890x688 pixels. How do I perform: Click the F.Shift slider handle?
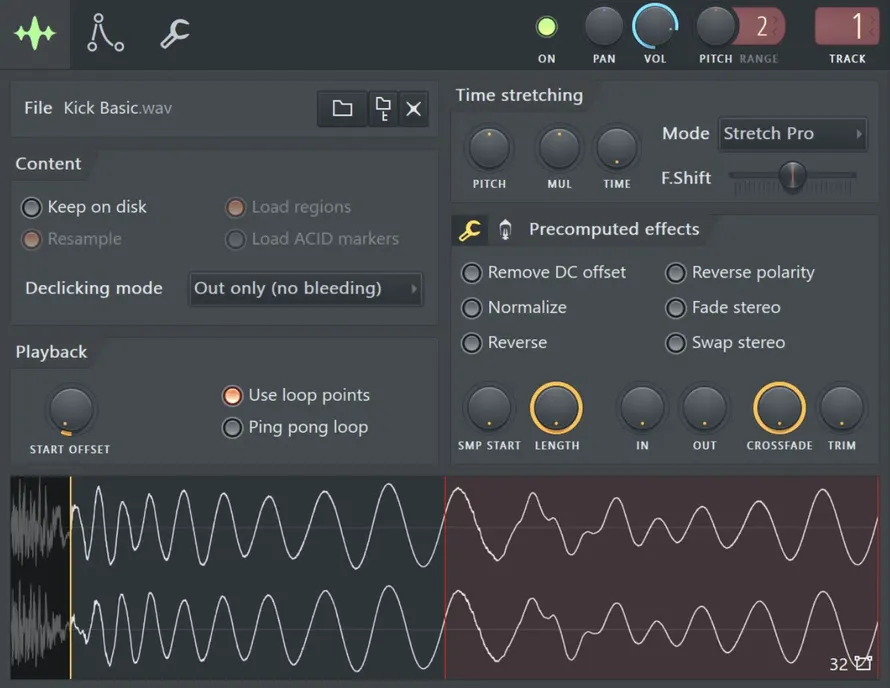792,175
